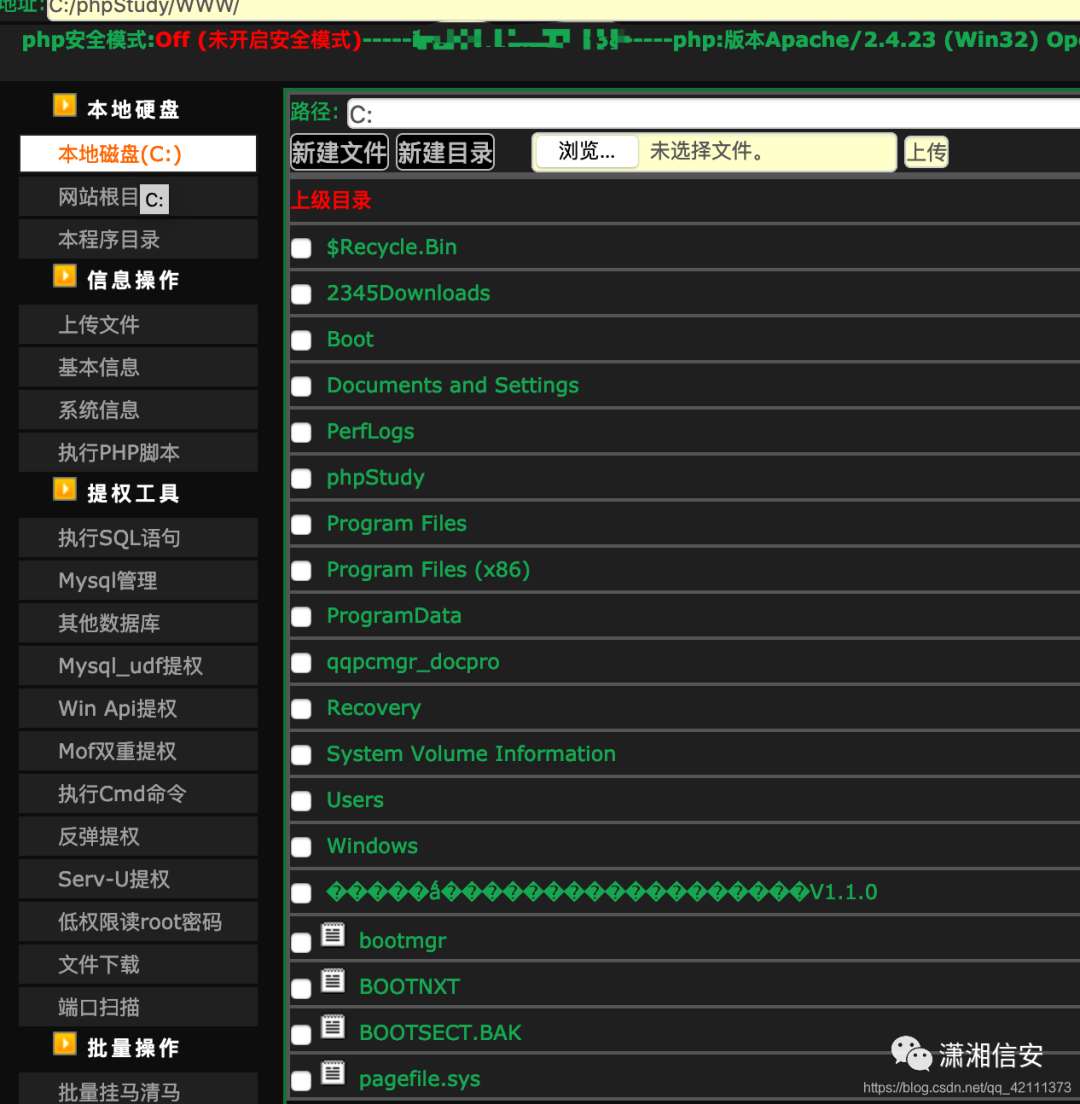Image resolution: width=1080 pixels, height=1104 pixels.
Task: Open the Recovery folder link
Action: tap(373, 708)
